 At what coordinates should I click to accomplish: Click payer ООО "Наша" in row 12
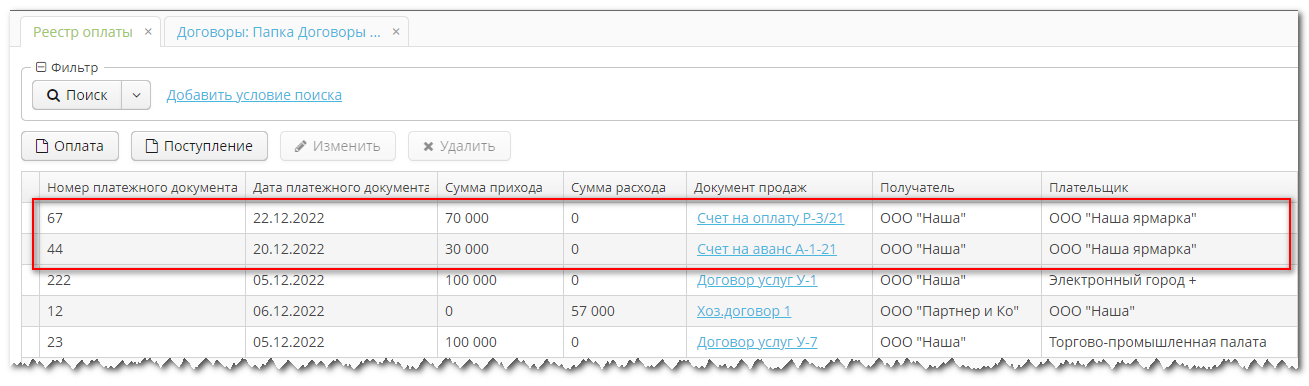click(1170, 311)
